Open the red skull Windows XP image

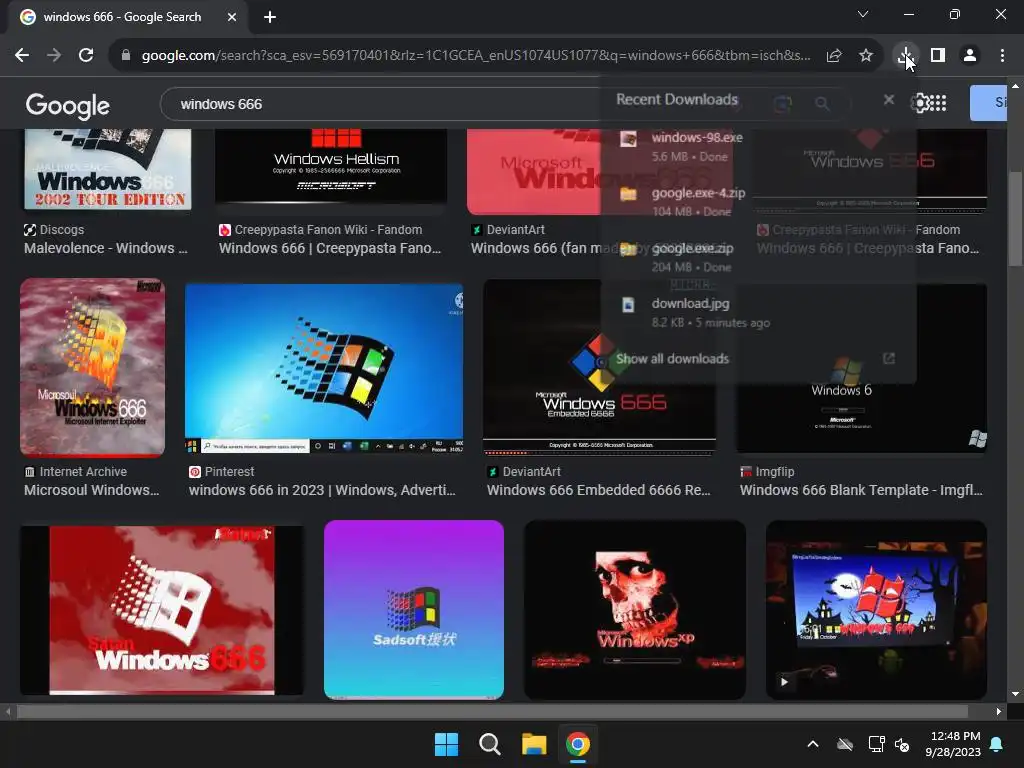click(635, 610)
